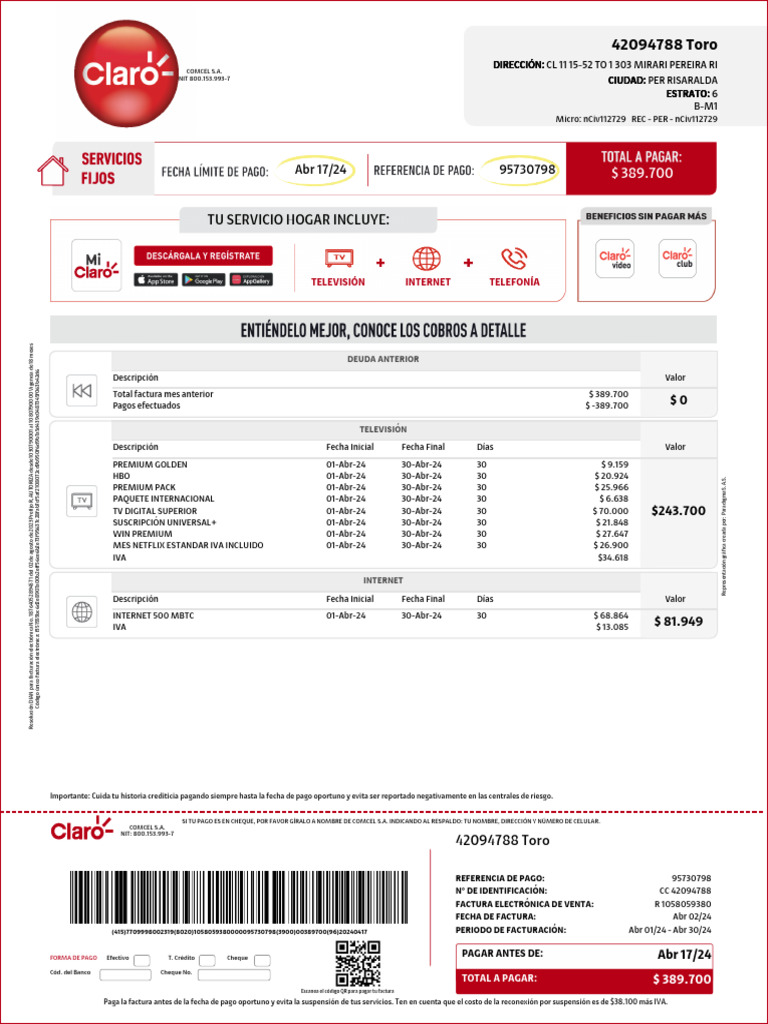This screenshot has width=768, height=1024.
Task: Click the globe icon in Internet section
Action: tap(82, 612)
